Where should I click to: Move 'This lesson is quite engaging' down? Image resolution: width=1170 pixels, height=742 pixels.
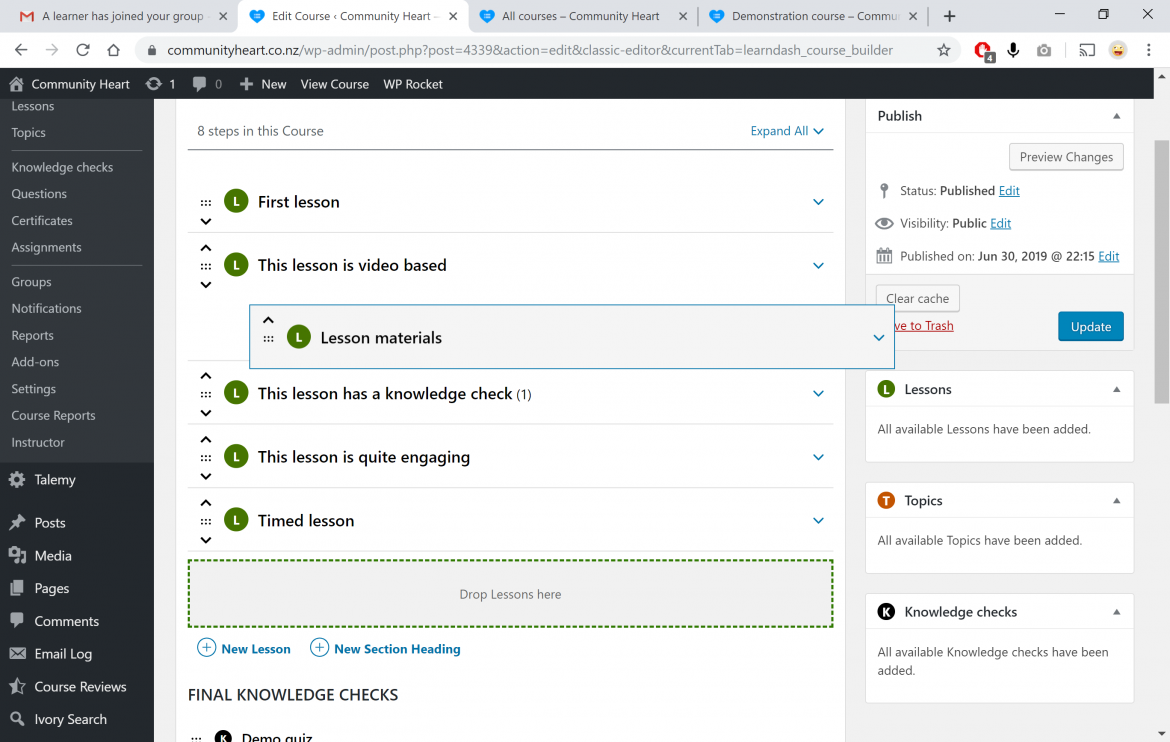(206, 477)
